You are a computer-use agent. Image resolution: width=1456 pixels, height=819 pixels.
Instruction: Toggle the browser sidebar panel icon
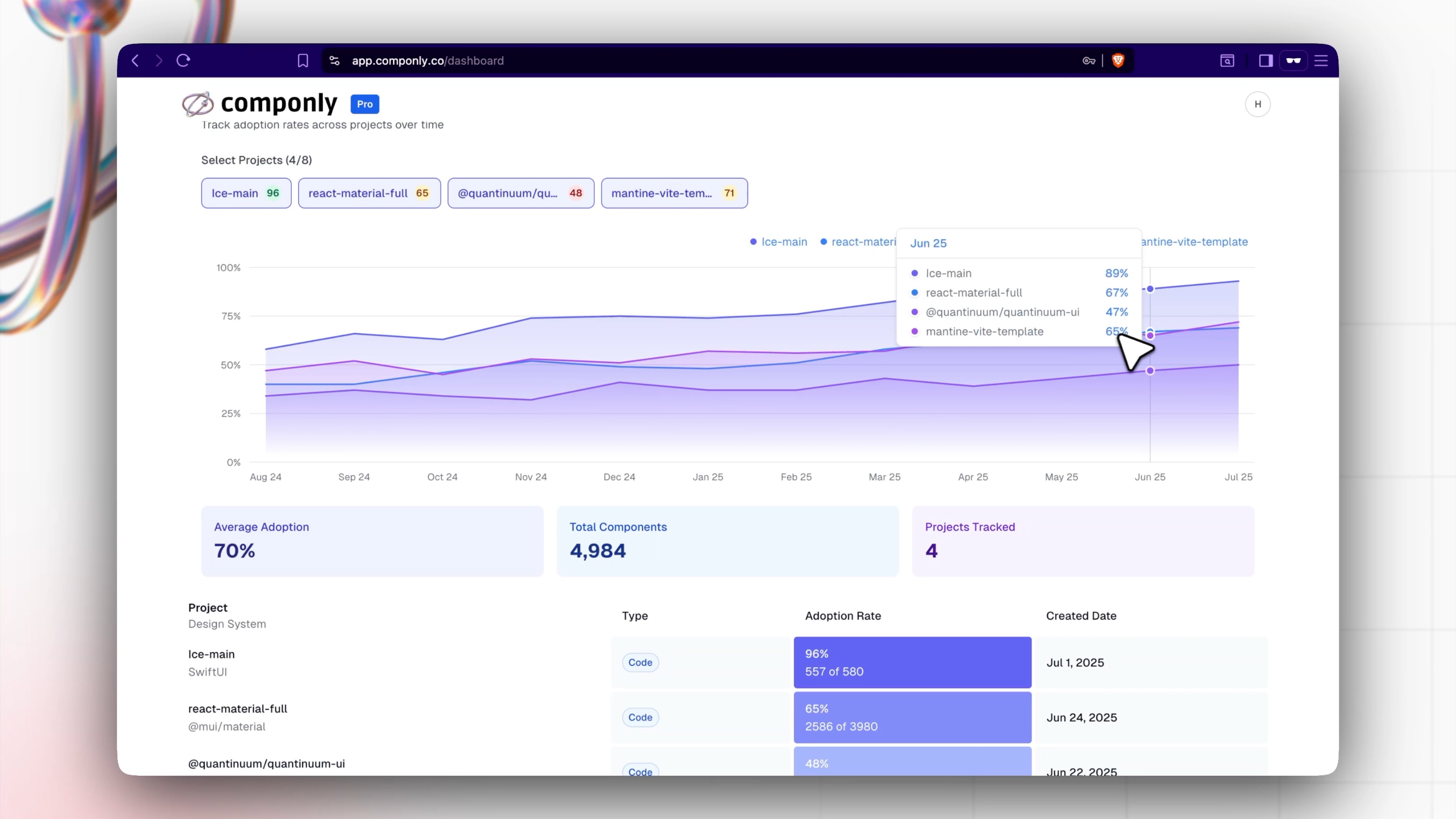tap(1266, 61)
